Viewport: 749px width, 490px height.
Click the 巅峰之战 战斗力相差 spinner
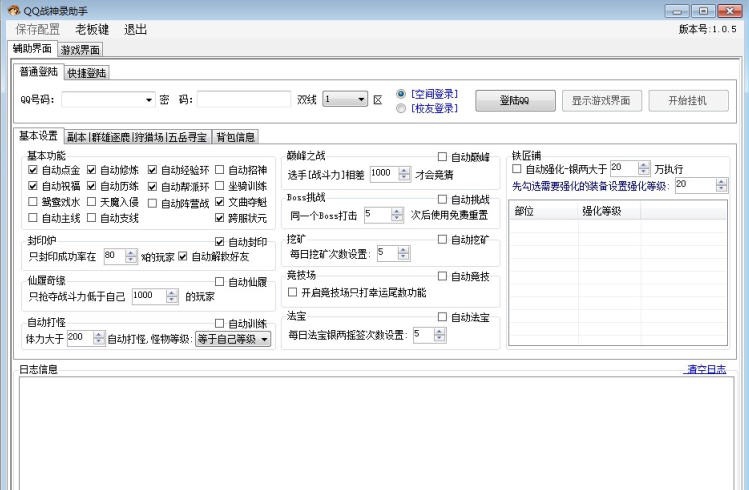coord(390,174)
